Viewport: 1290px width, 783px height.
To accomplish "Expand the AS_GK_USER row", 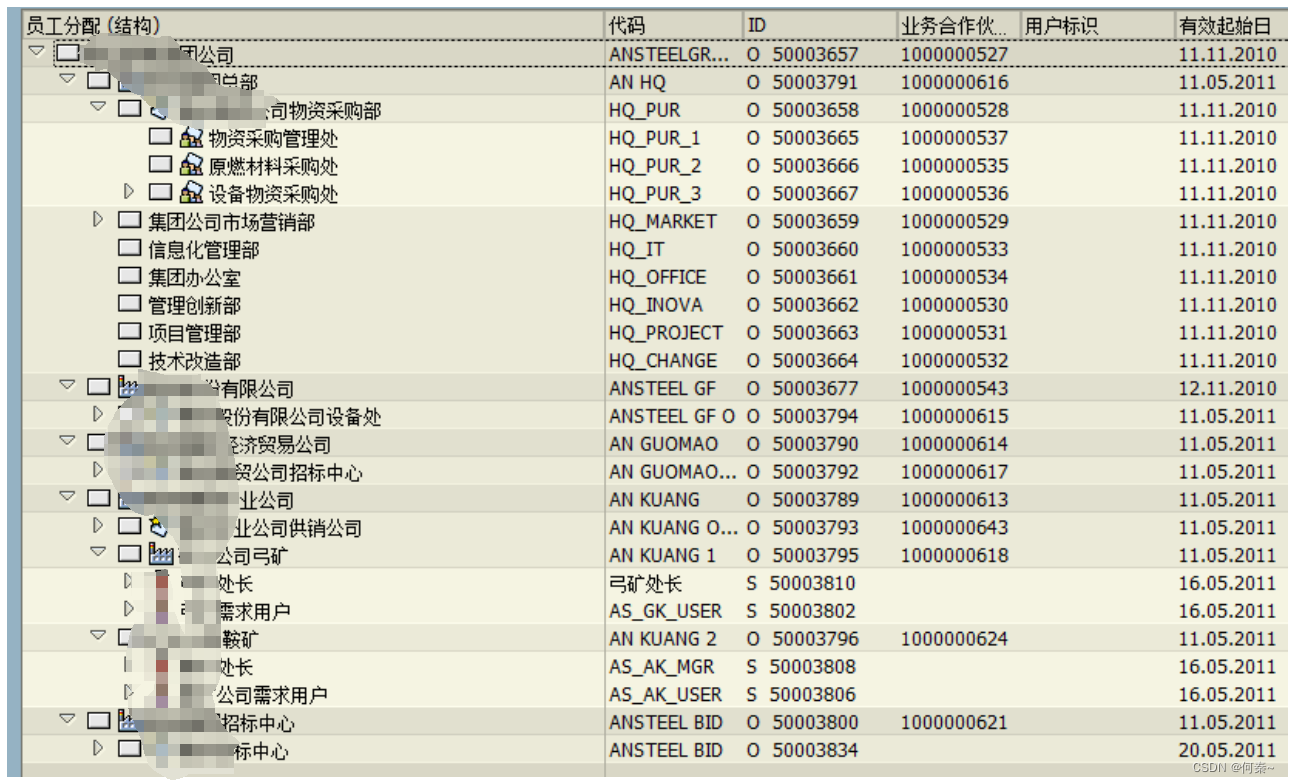I will [128, 608].
